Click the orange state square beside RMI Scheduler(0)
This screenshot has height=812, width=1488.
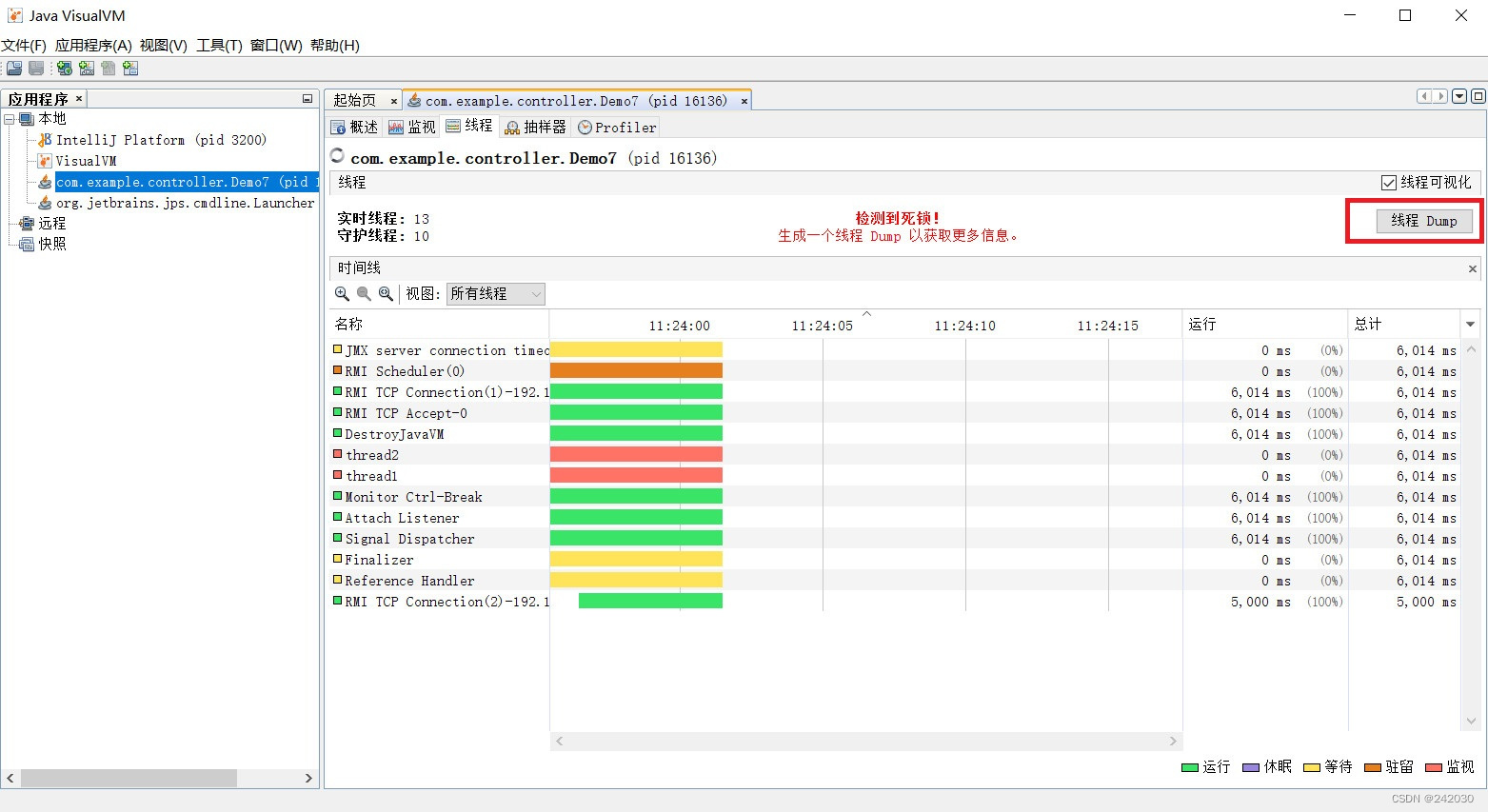(x=337, y=370)
